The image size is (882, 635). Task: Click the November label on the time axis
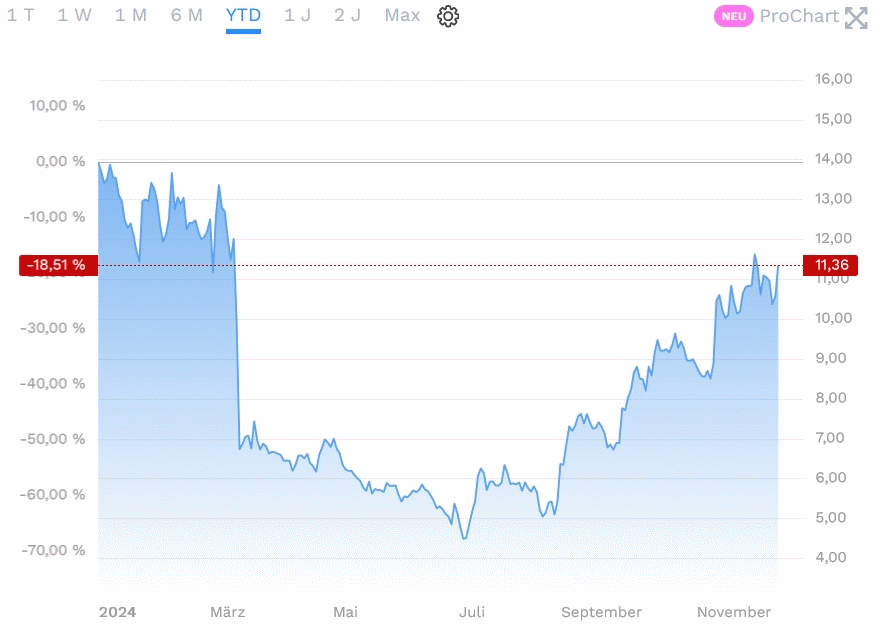coord(734,612)
